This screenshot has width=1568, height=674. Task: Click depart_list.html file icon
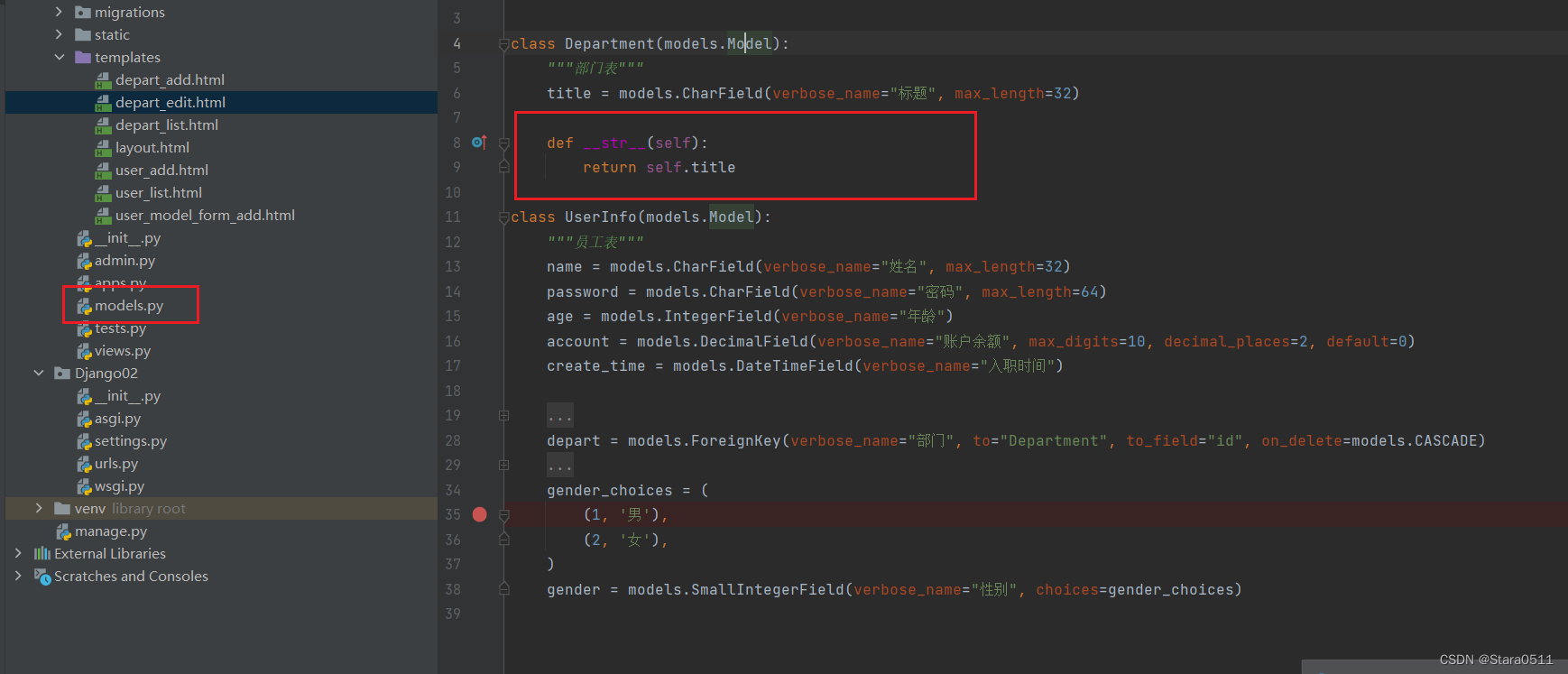(x=104, y=125)
